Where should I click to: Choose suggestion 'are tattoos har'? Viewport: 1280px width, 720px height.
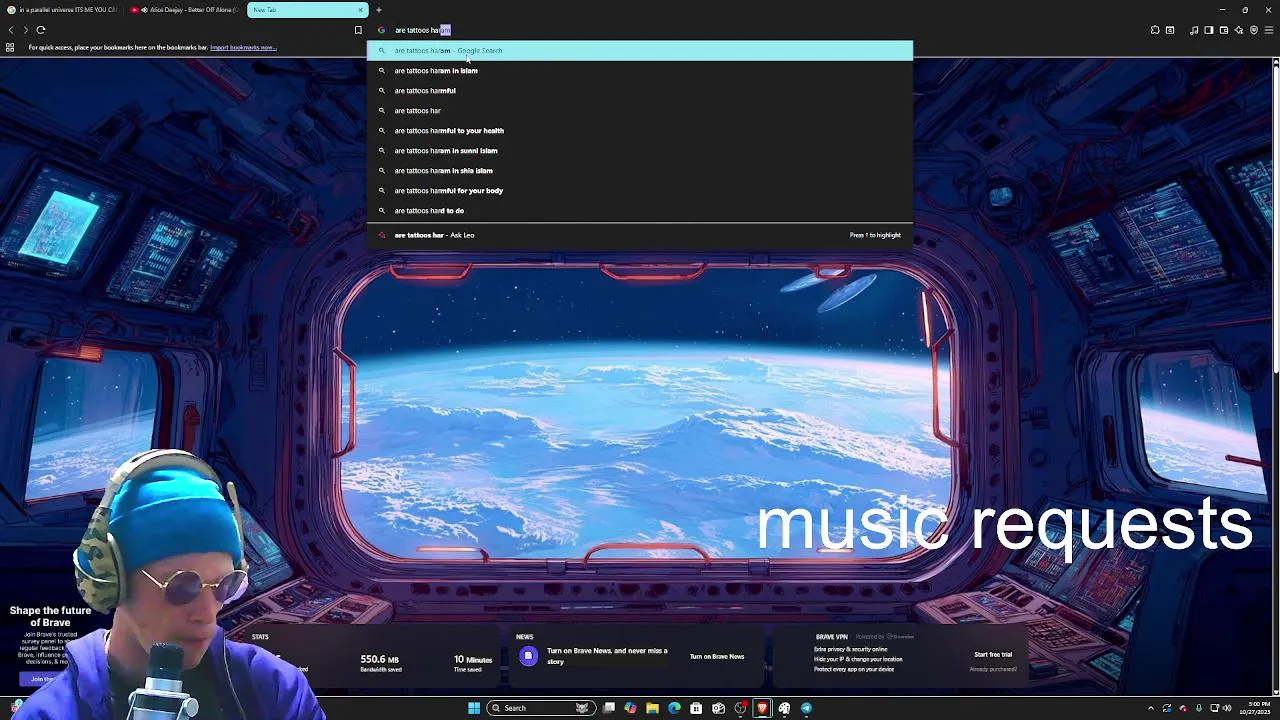click(x=640, y=110)
